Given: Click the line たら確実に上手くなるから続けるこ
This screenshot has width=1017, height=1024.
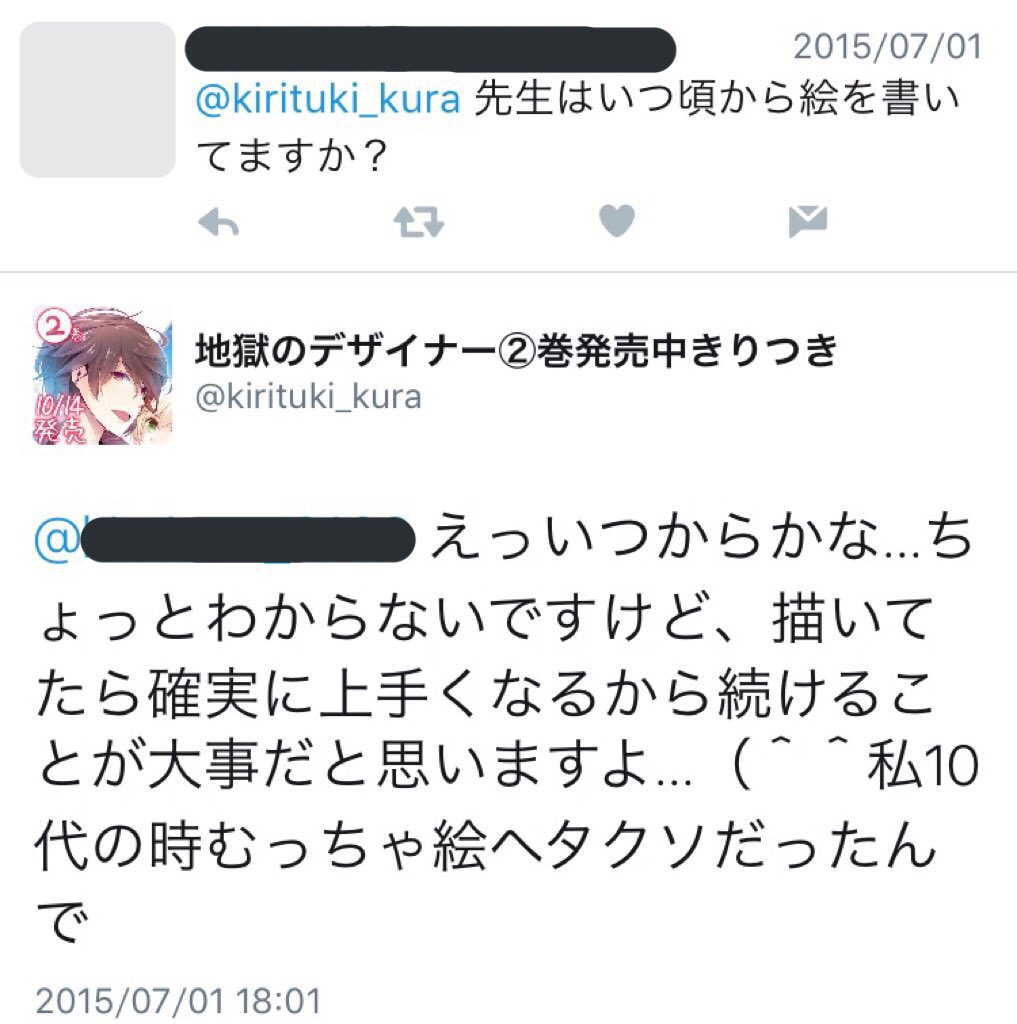Looking at the screenshot, I should [485, 692].
